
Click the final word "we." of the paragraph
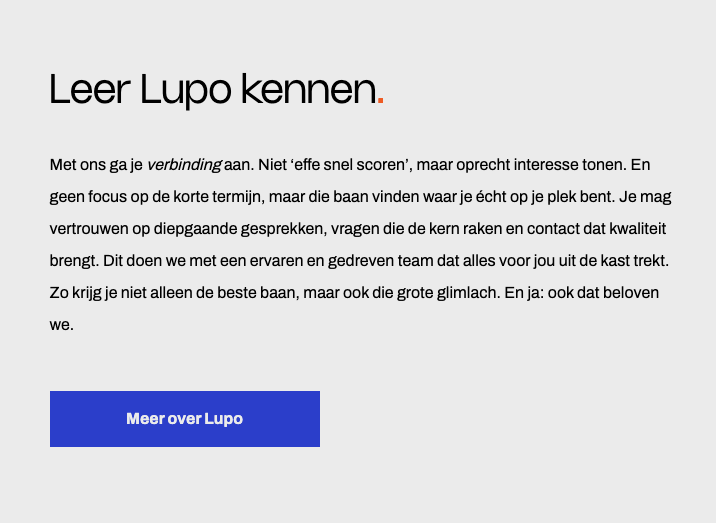pyautogui.click(x=61, y=324)
